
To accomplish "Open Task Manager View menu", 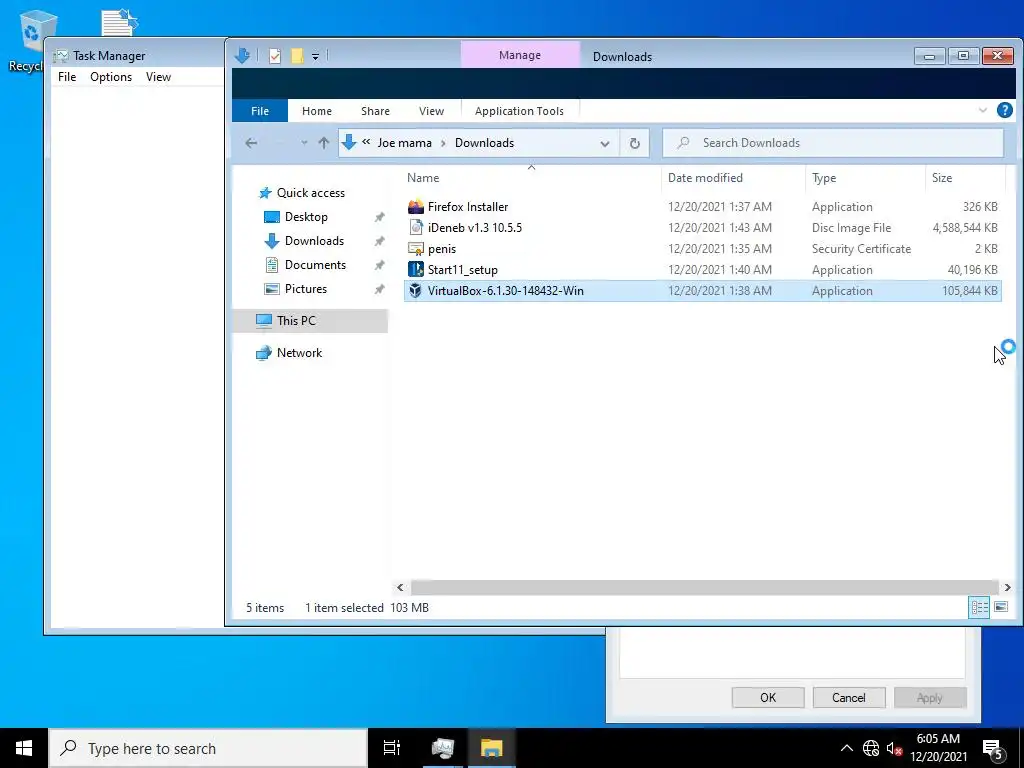I will point(158,77).
